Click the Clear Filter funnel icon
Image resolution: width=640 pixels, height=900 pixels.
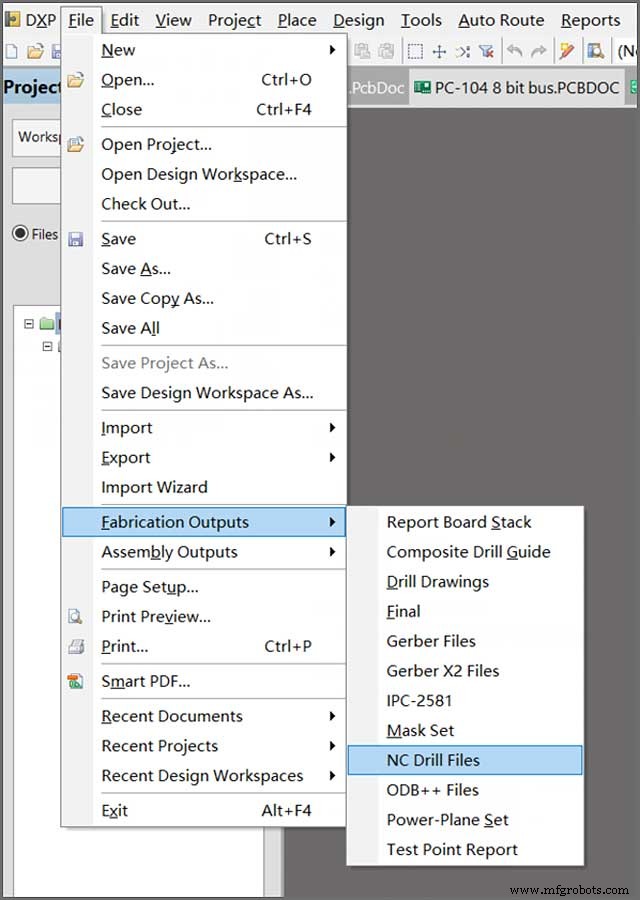coord(486,51)
